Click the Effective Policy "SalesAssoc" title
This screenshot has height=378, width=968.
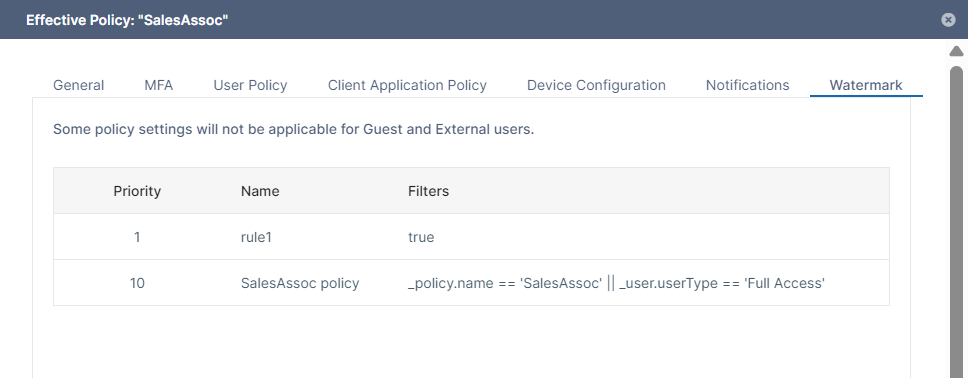127,20
